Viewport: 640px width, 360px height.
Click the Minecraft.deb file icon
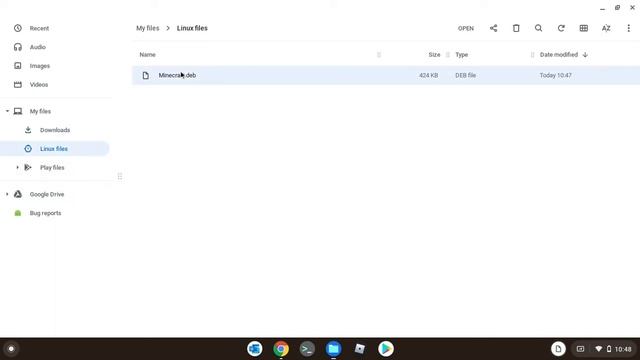pos(146,76)
